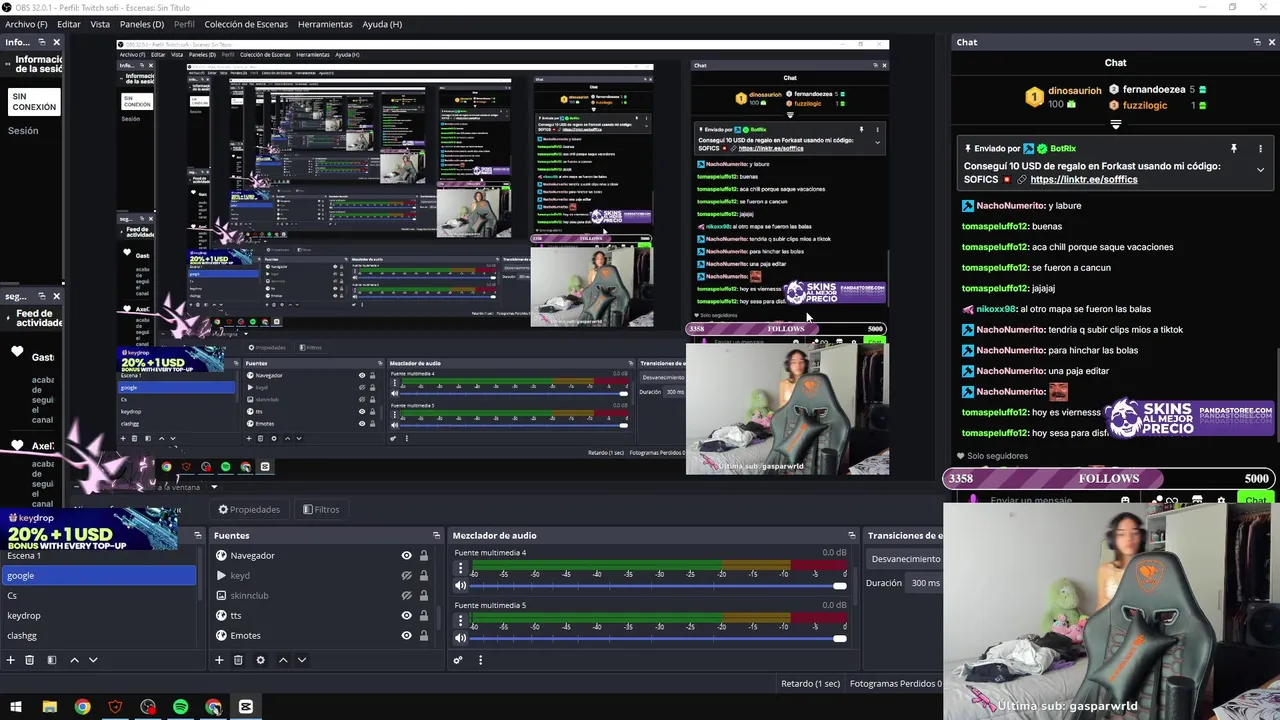
Task: Select the Cs scene
Action: click(98, 595)
